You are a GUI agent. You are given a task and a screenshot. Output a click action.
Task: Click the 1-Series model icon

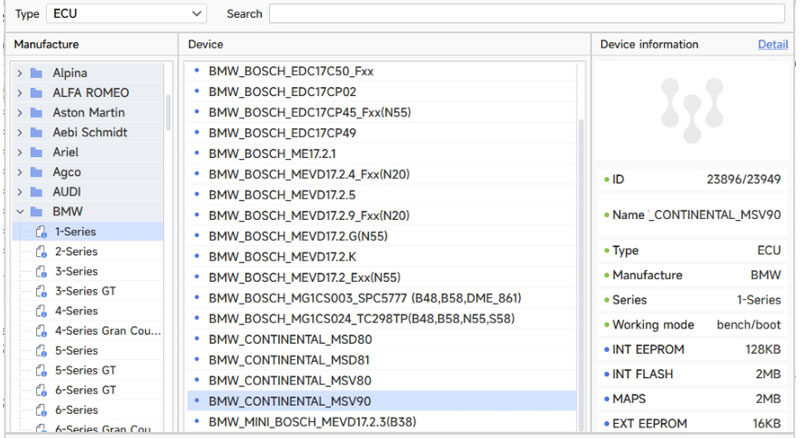pos(41,232)
